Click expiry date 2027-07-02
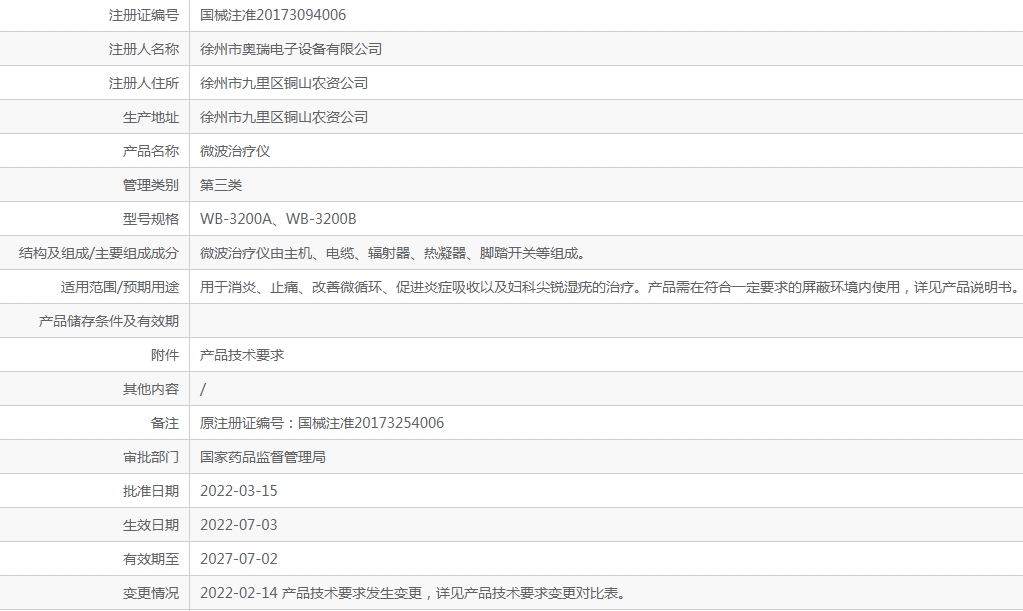Screen dimensions: 1023x611 pos(239,558)
